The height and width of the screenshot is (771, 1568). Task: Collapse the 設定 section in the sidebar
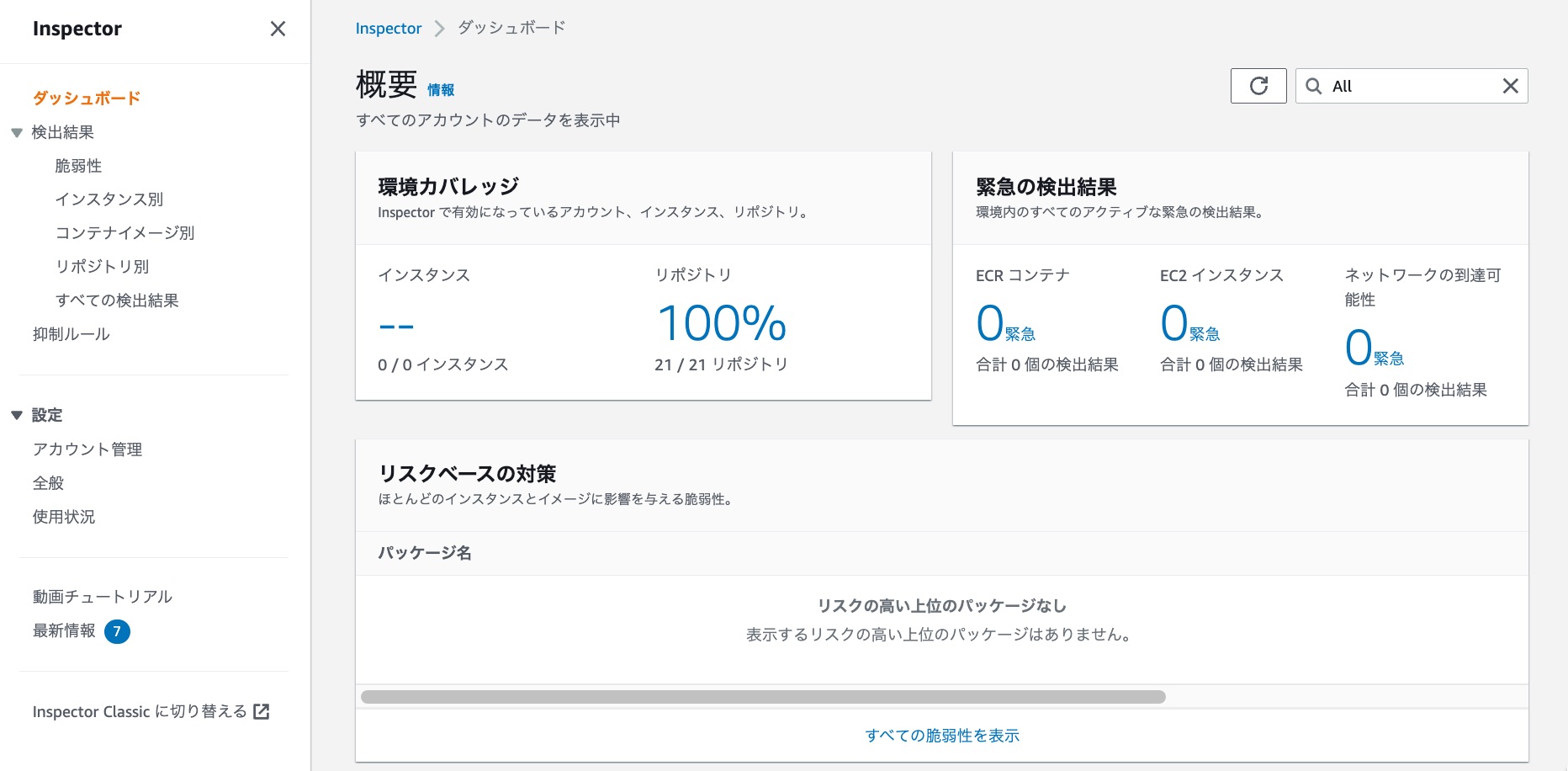[15, 415]
